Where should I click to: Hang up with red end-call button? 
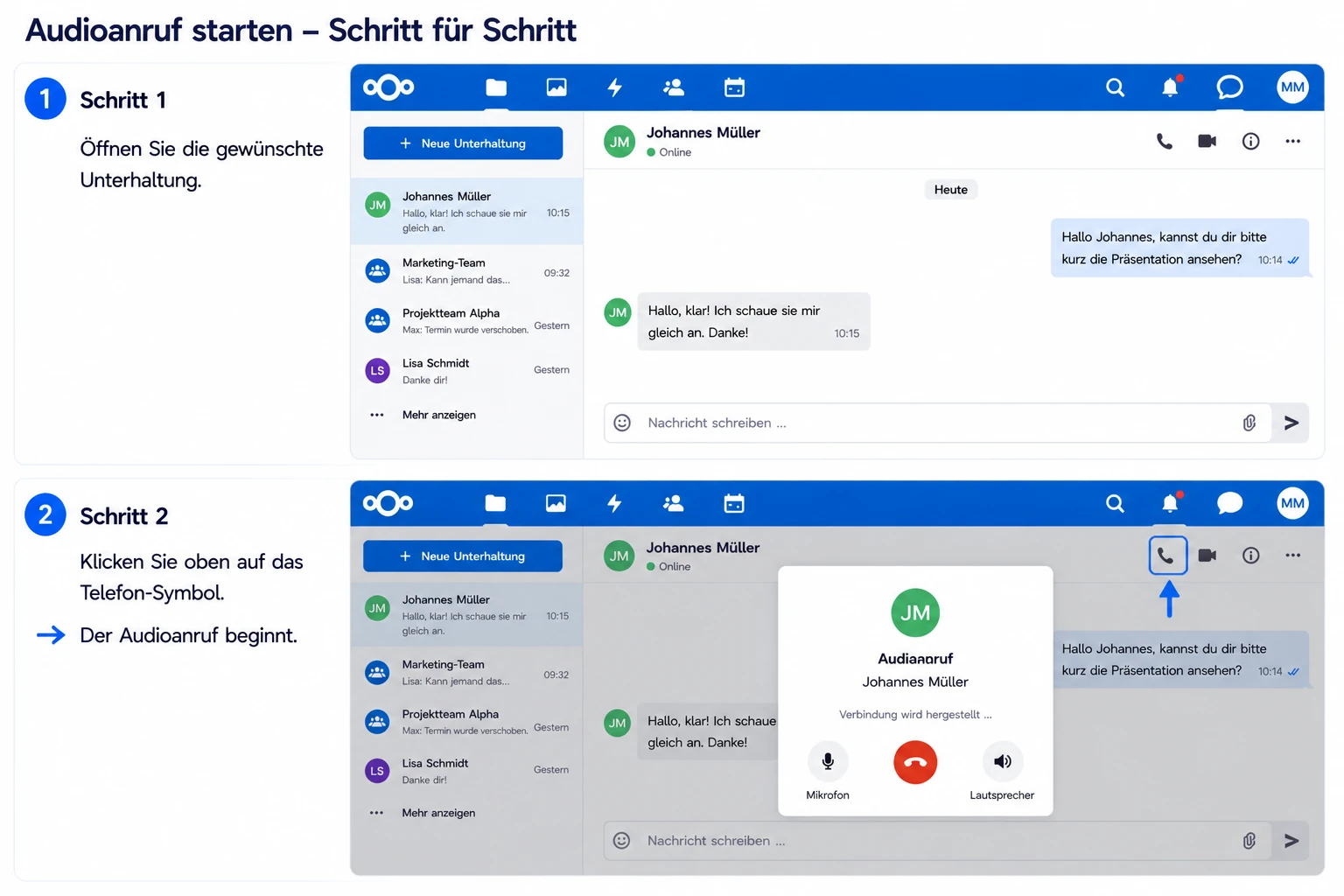point(915,762)
